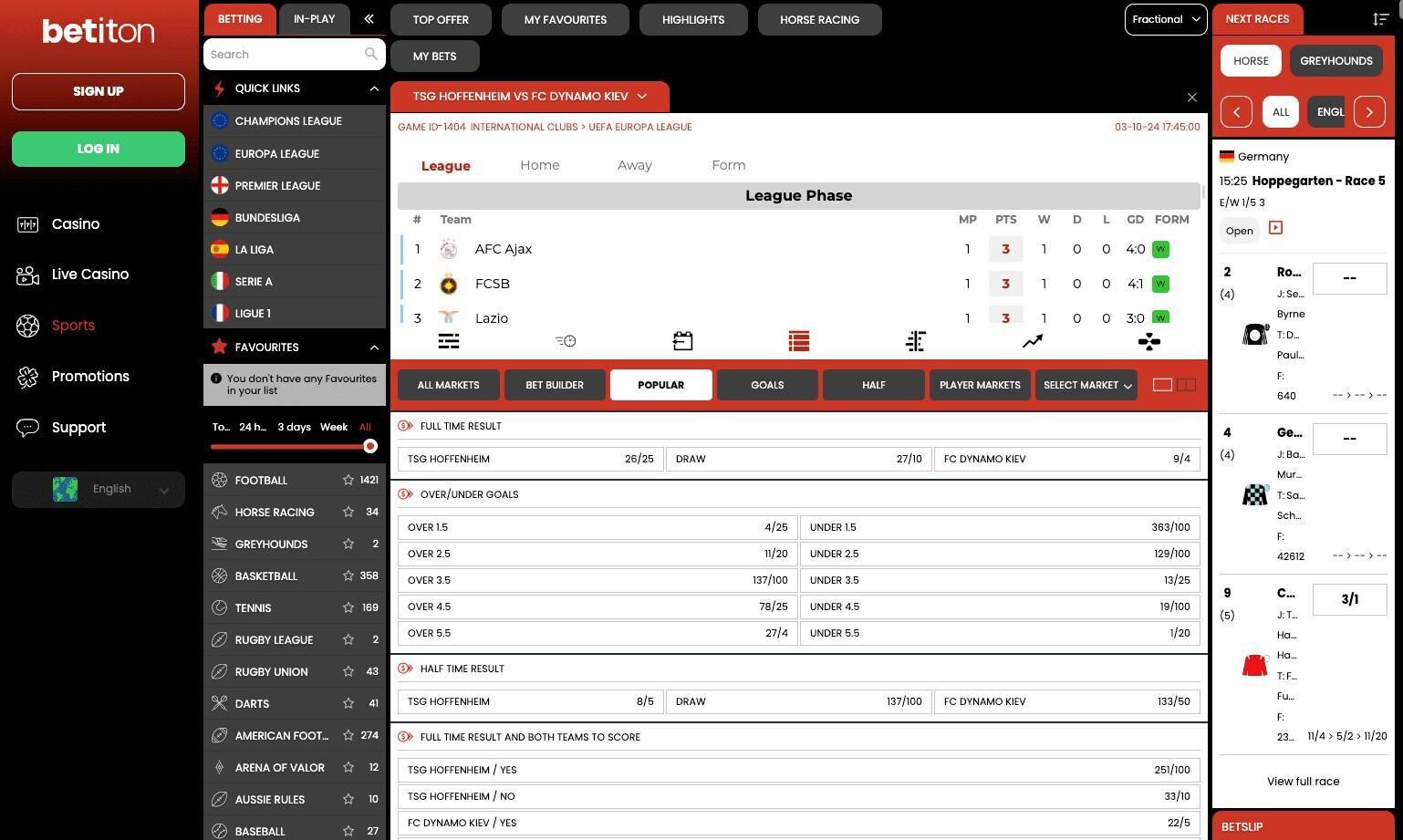Image resolution: width=1403 pixels, height=840 pixels.
Task: Open the Away standings tab
Action: 635,165
